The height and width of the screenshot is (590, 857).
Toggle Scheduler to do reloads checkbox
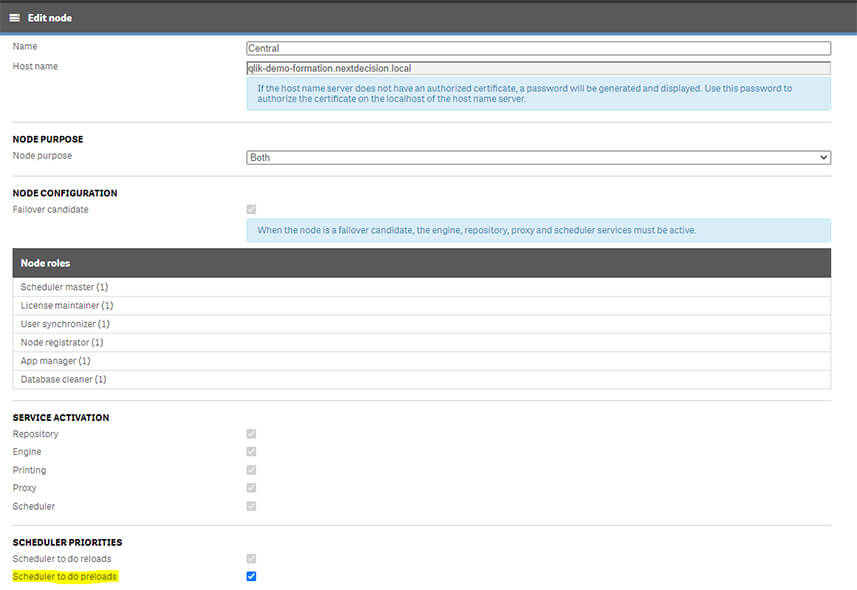251,558
